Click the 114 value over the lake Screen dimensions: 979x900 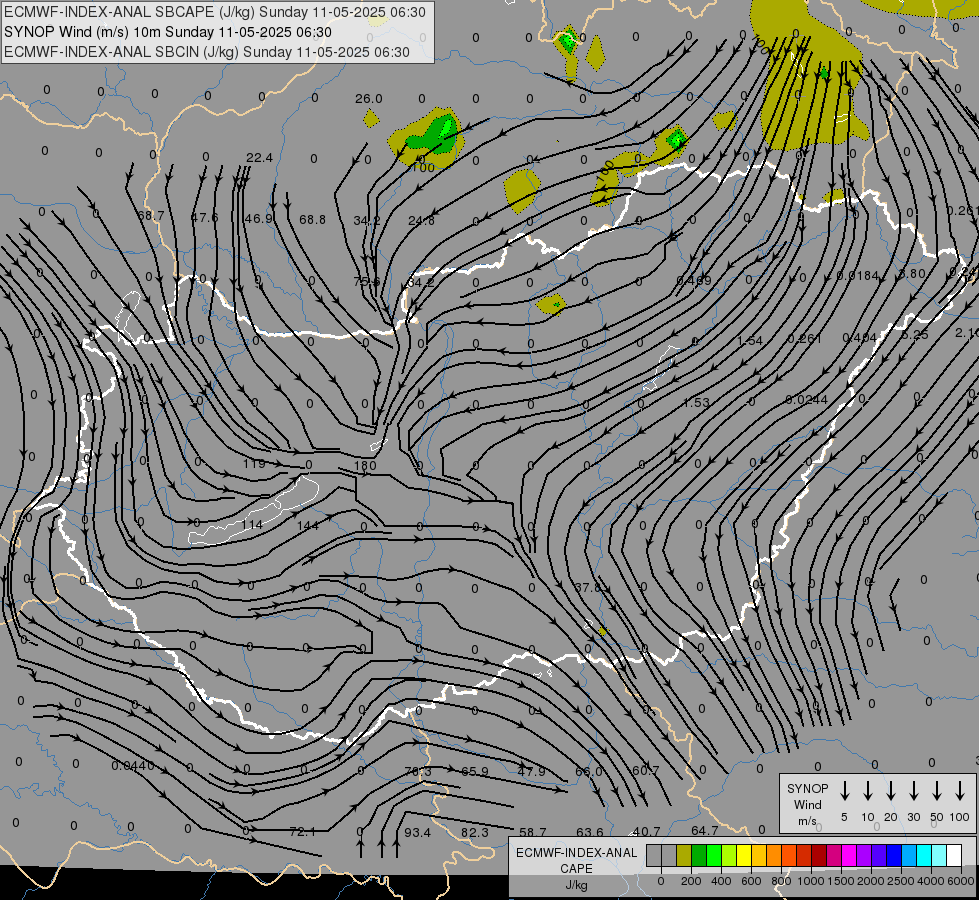coord(252,525)
